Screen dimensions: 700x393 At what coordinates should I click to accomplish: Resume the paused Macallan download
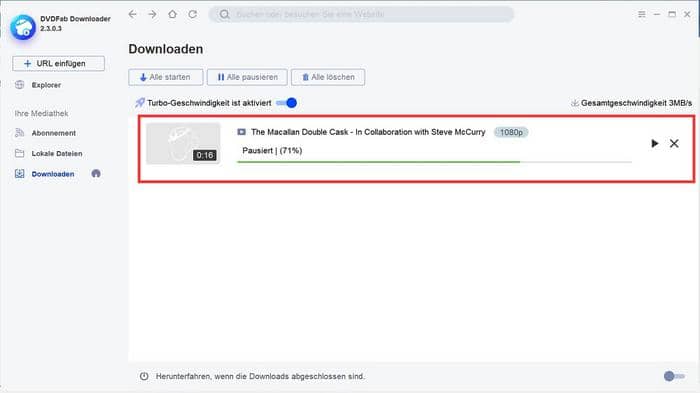pyautogui.click(x=654, y=143)
